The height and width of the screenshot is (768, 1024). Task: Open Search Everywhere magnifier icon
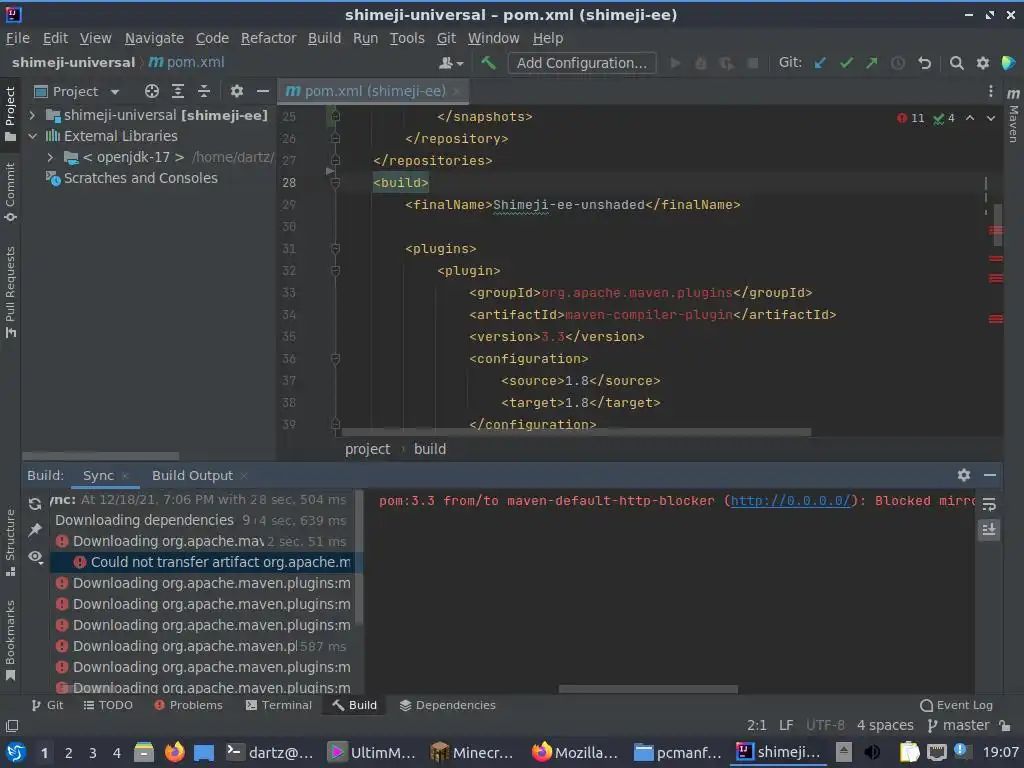(x=957, y=63)
